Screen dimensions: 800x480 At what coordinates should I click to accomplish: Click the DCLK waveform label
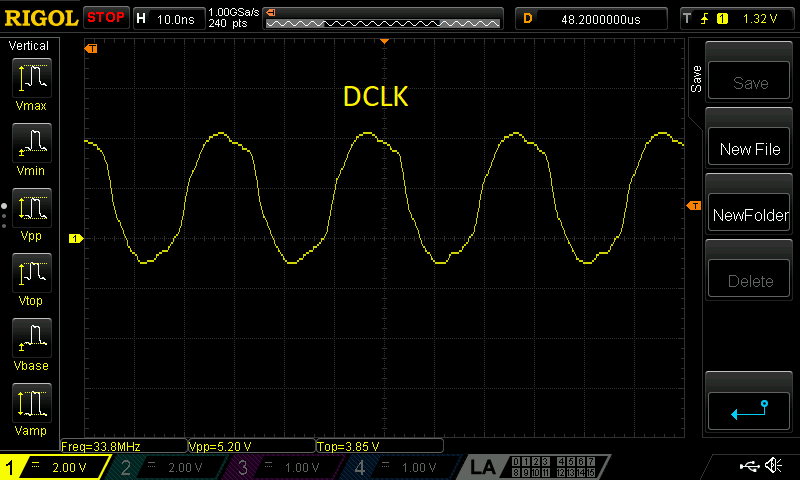[376, 96]
